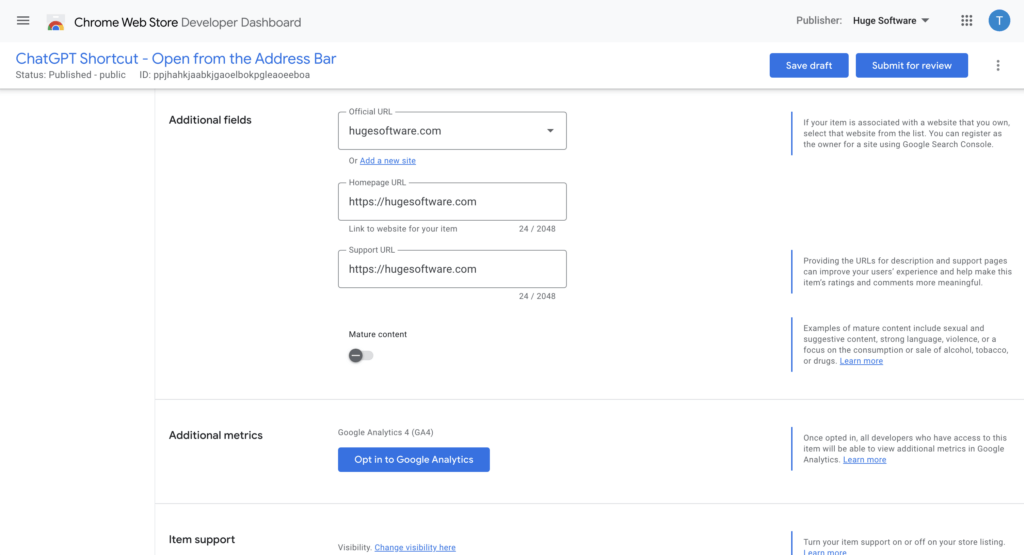Open Learn more link about mature content
This screenshot has width=1024, height=555.
(x=861, y=361)
